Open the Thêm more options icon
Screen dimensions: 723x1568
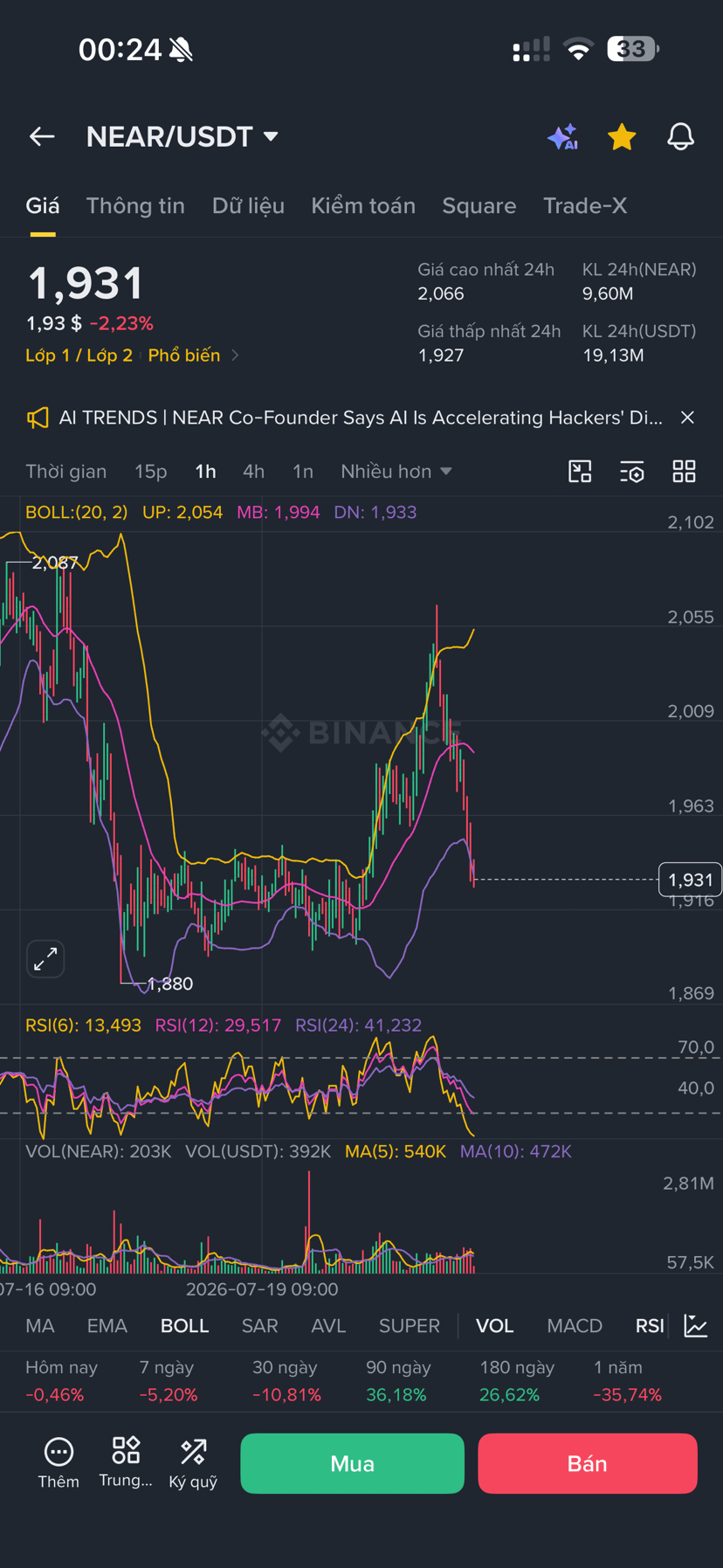point(59,1463)
